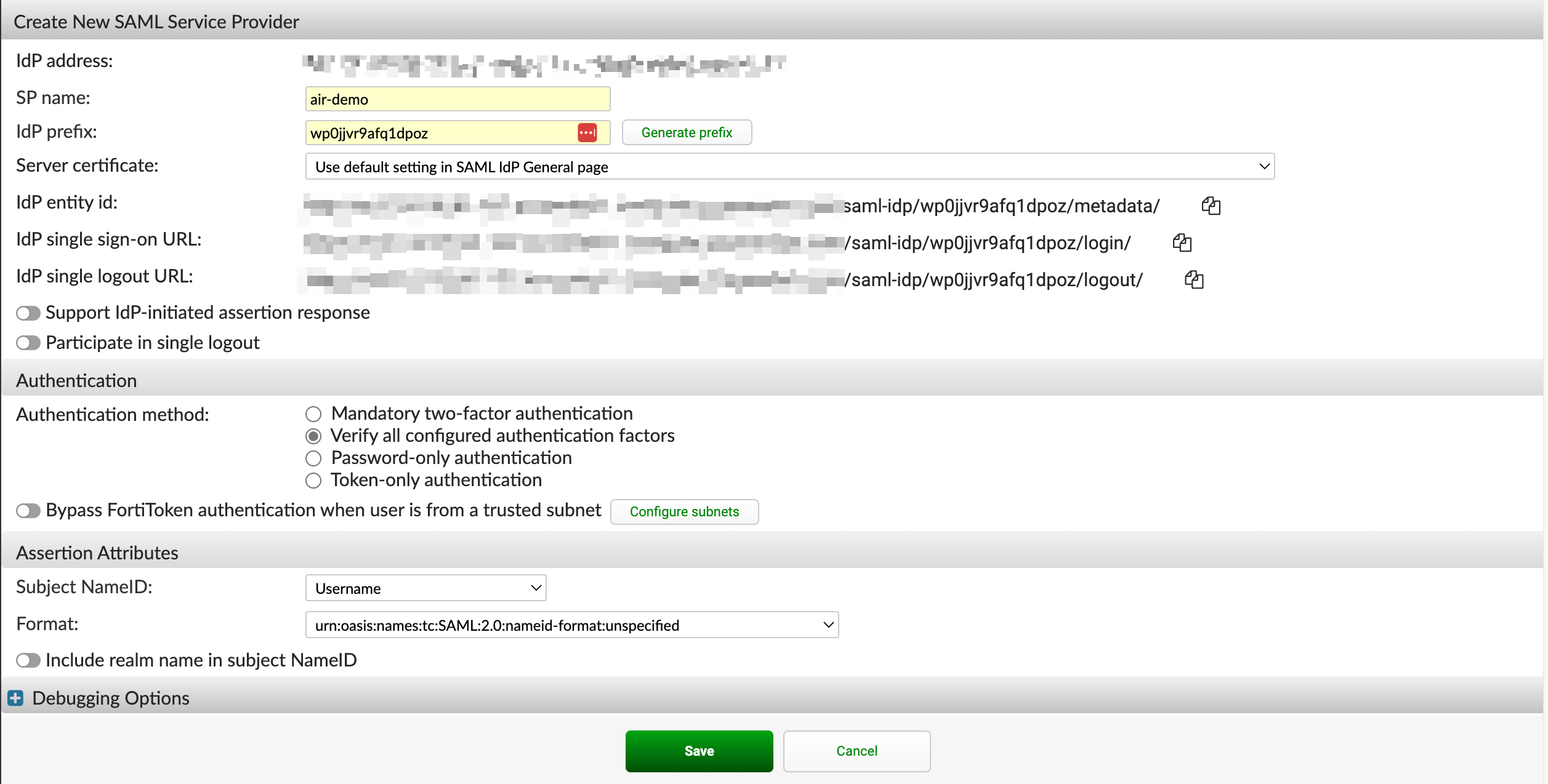Expand the Debugging Options section
Image resolution: width=1548 pixels, height=784 pixels.
(x=15, y=697)
